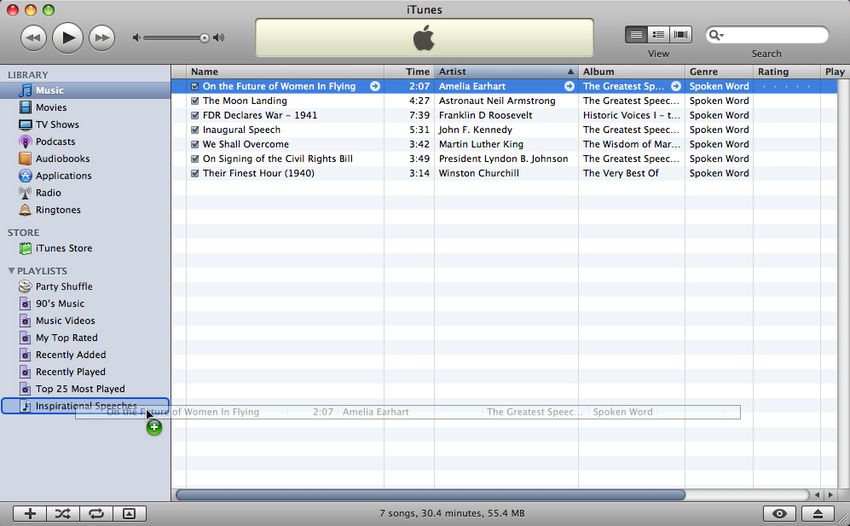Show or hide the artwork viewer
This screenshot has height=526, width=850.
click(129, 514)
